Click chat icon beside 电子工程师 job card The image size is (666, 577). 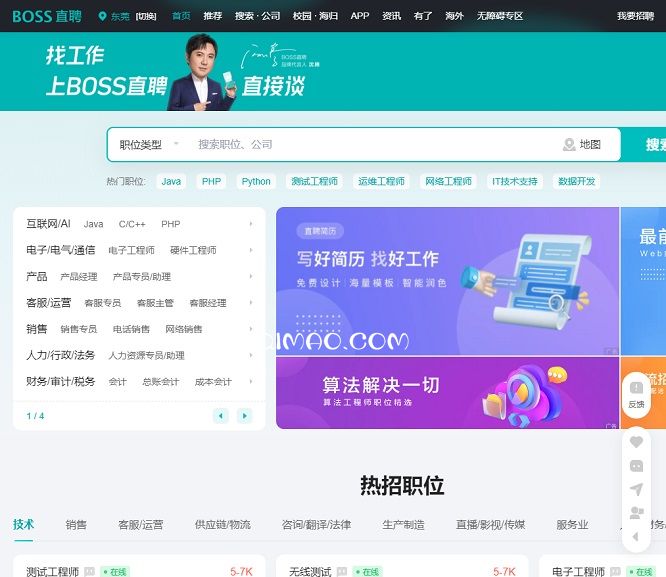(x=615, y=571)
